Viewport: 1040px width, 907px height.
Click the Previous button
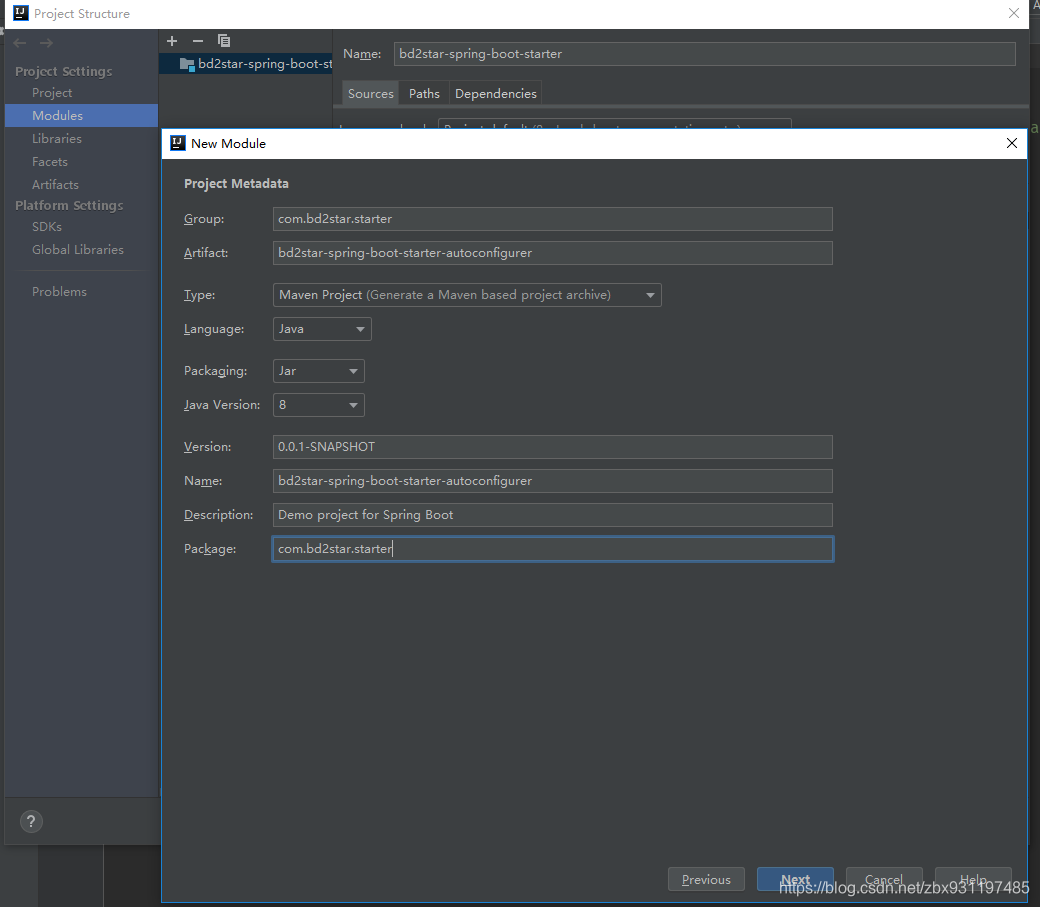[x=706, y=879]
